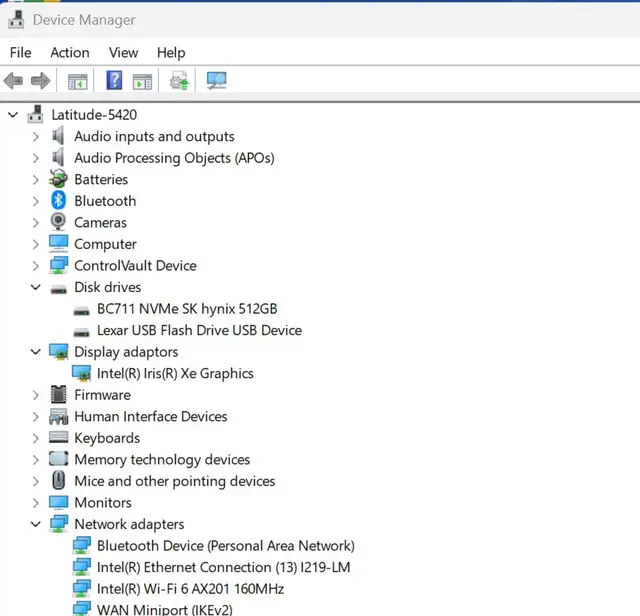Collapse the Network adapters chevron
Screen dimensions: 640x616
pos(36,524)
